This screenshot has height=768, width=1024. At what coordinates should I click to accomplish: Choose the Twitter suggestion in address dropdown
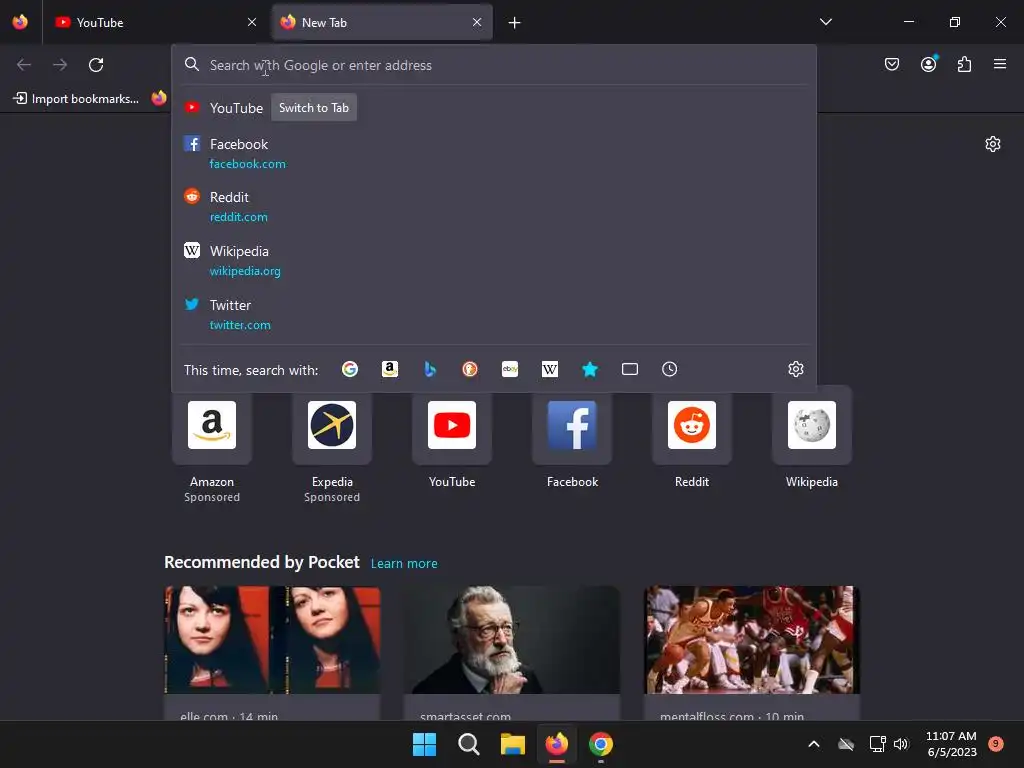pyautogui.click(x=494, y=314)
